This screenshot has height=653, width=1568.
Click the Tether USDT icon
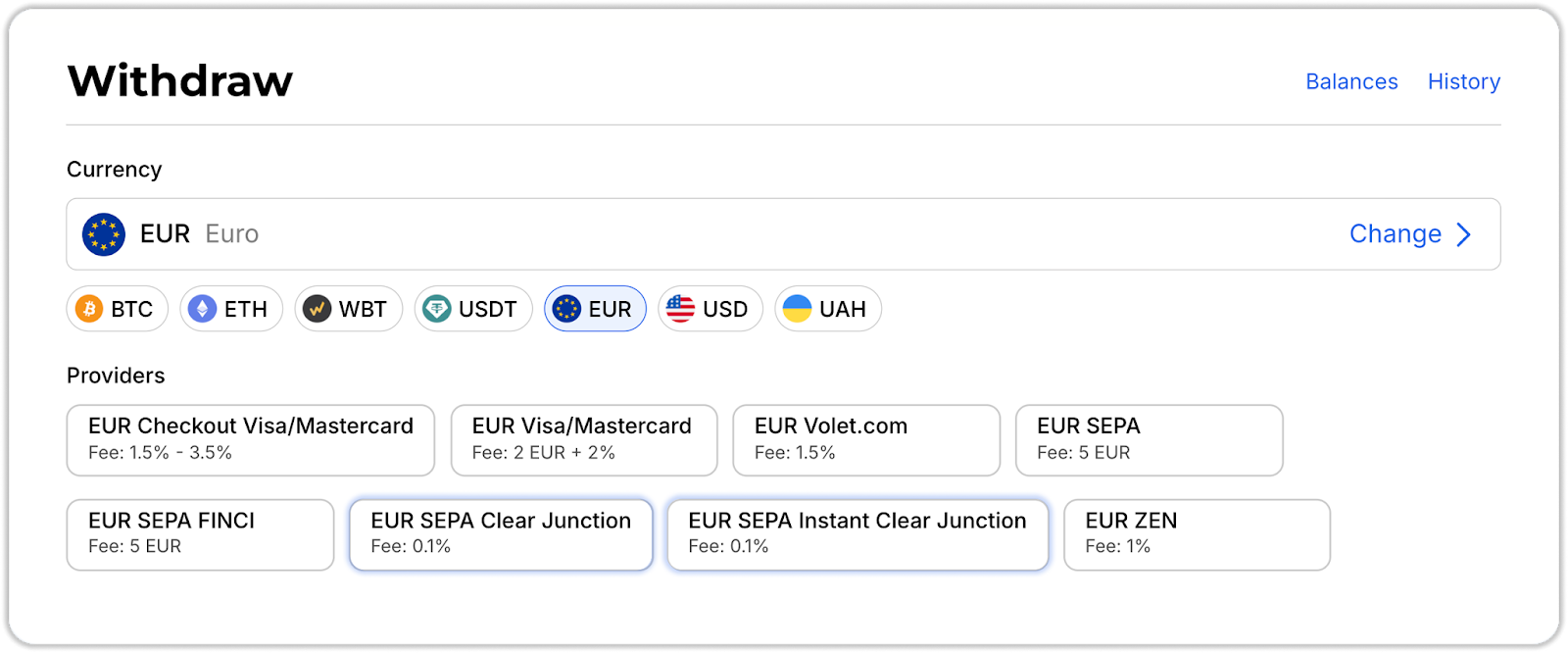click(436, 309)
